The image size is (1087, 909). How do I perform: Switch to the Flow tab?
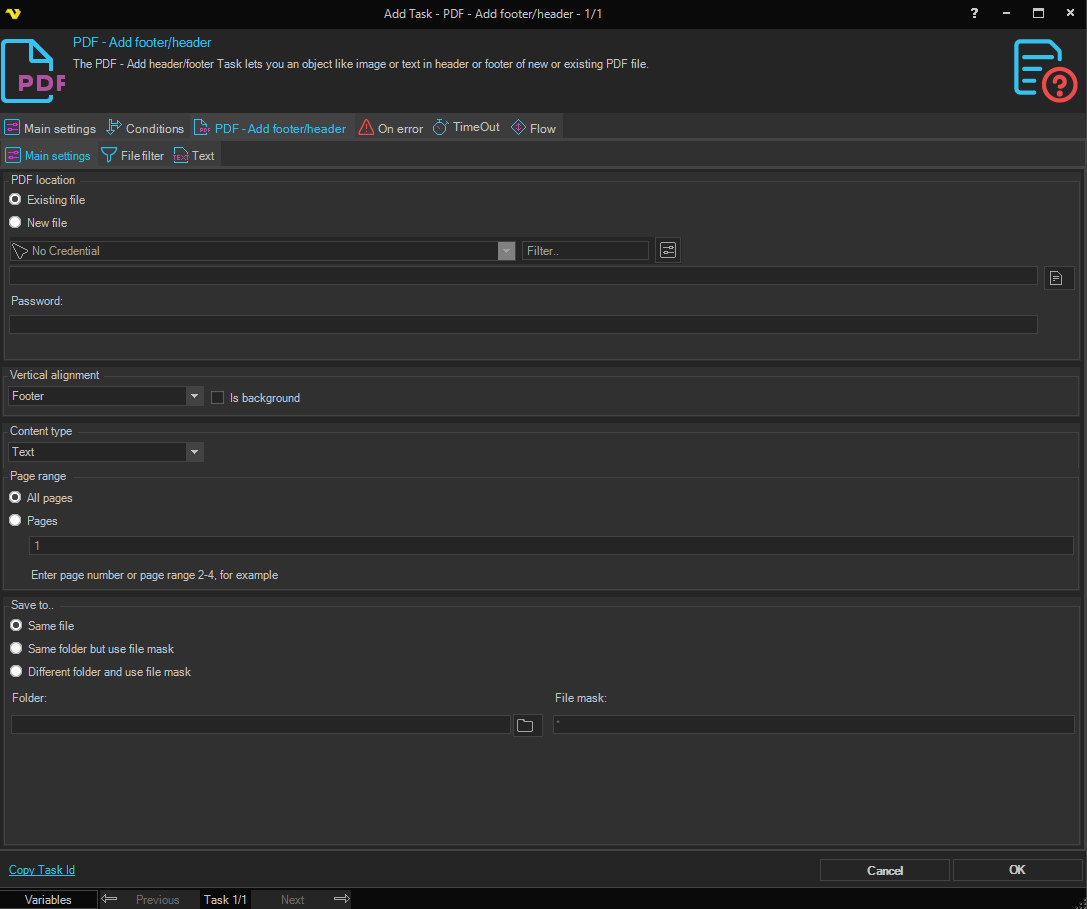[x=533, y=128]
